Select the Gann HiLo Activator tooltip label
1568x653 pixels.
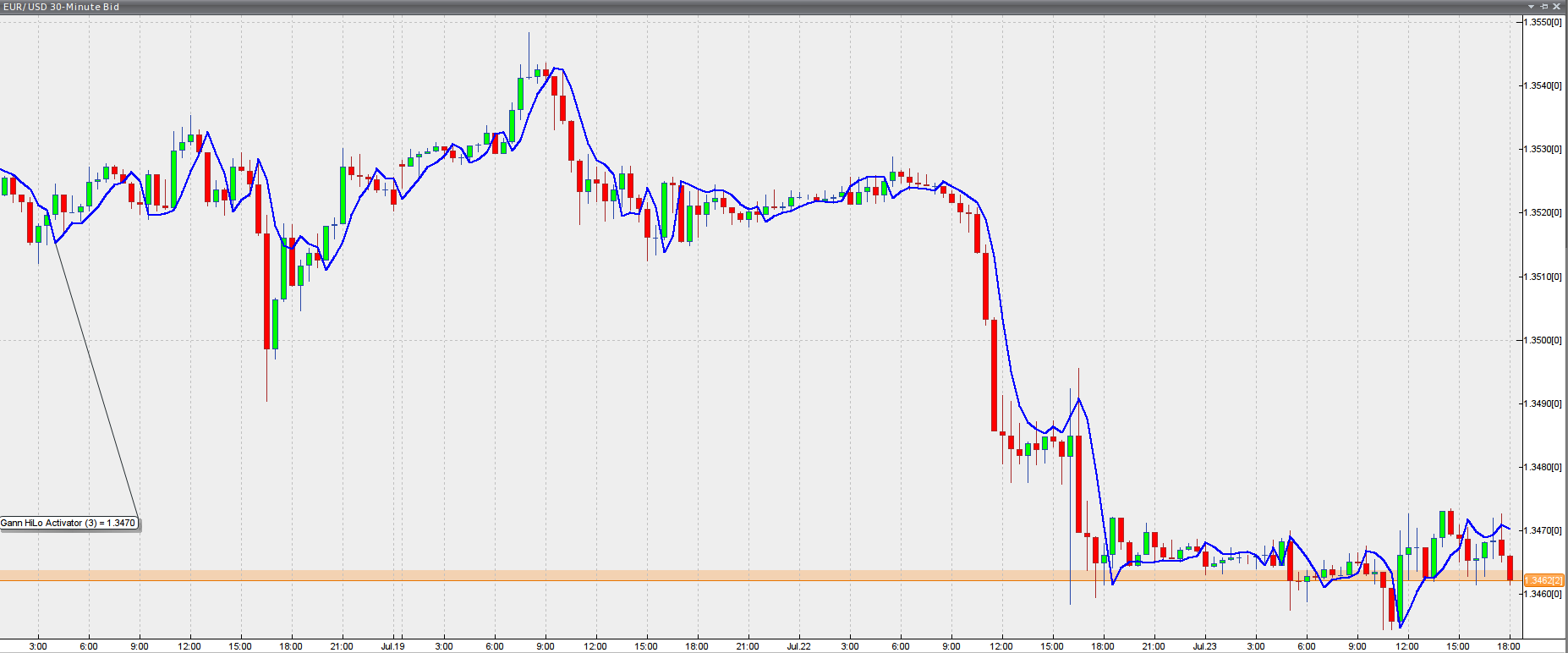pyautogui.click(x=68, y=523)
